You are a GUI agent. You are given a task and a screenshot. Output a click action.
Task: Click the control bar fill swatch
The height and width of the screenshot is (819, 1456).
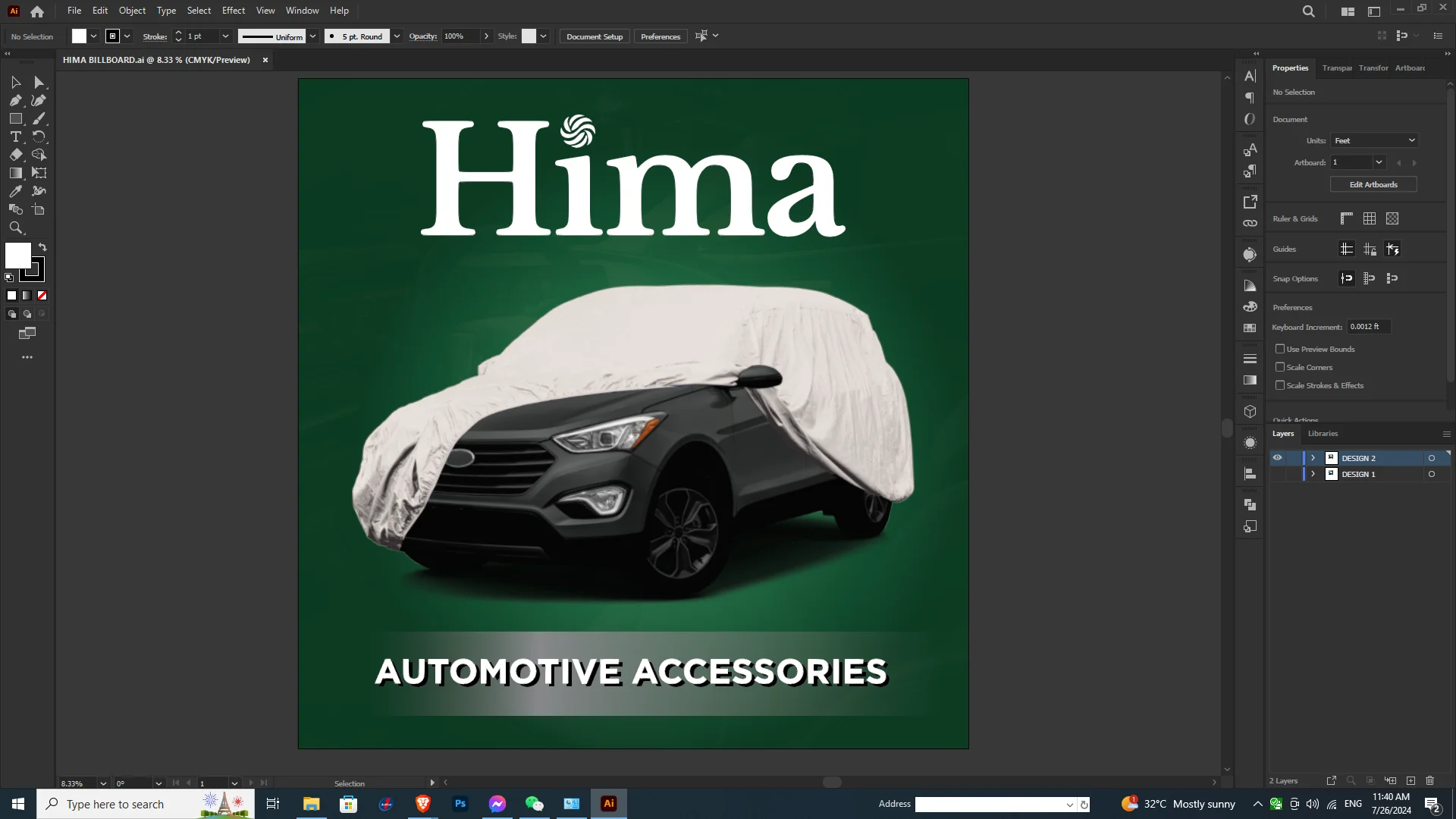point(79,36)
